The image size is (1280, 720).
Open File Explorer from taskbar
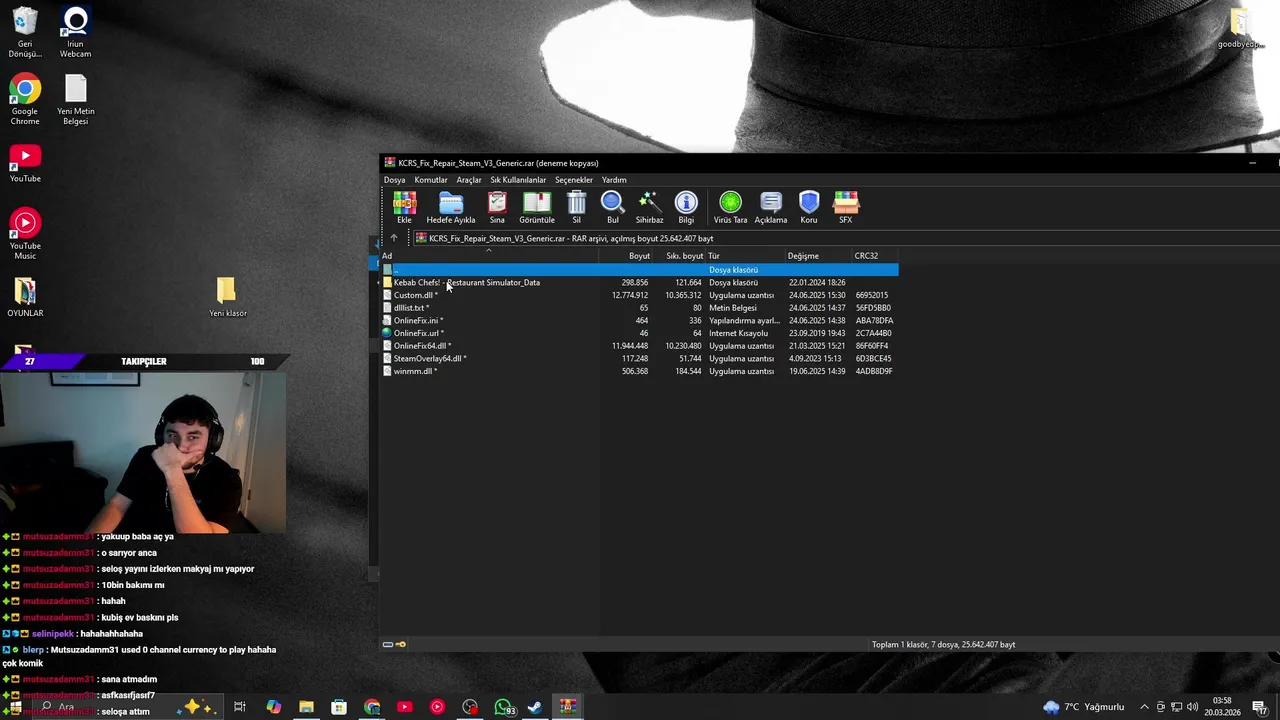[306, 707]
